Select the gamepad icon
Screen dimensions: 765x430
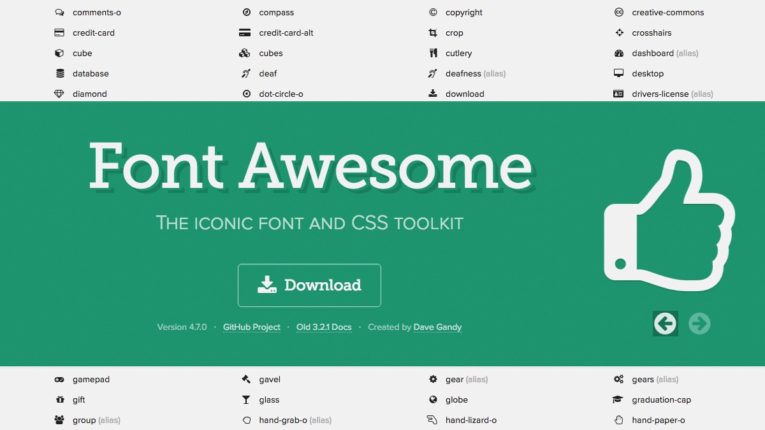pyautogui.click(x=59, y=379)
